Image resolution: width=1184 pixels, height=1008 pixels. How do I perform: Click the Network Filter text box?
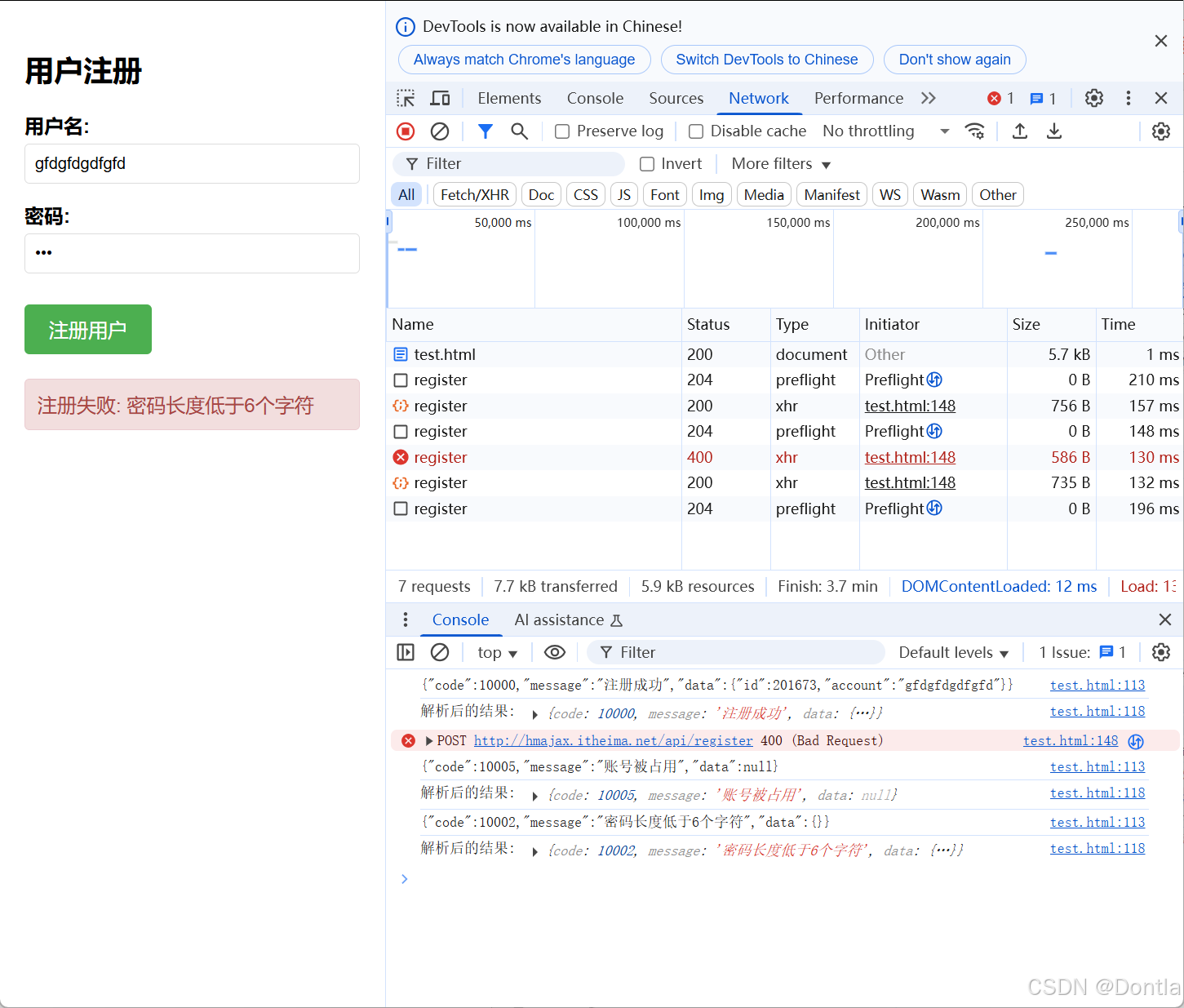[509, 164]
